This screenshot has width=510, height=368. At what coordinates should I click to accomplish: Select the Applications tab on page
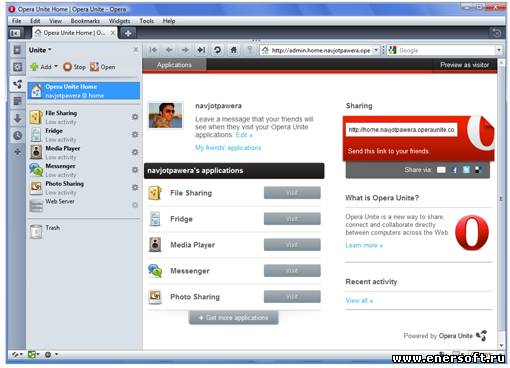tap(174, 65)
